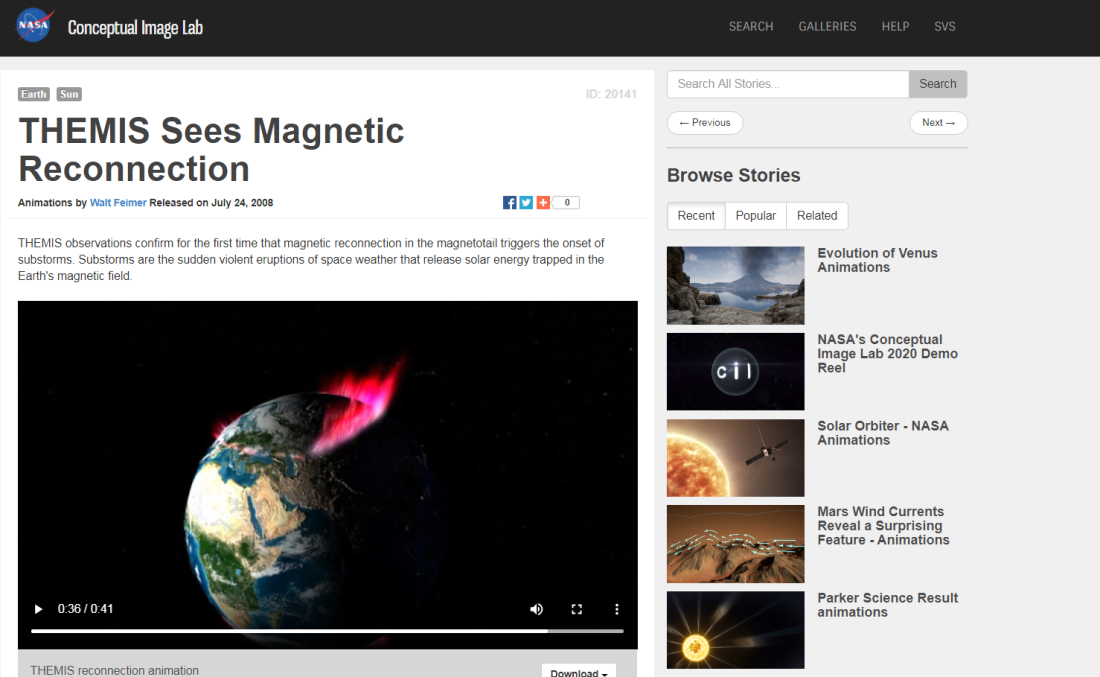The image size is (1100, 677).
Task: Click the share count box showing 0
Action: coord(566,203)
